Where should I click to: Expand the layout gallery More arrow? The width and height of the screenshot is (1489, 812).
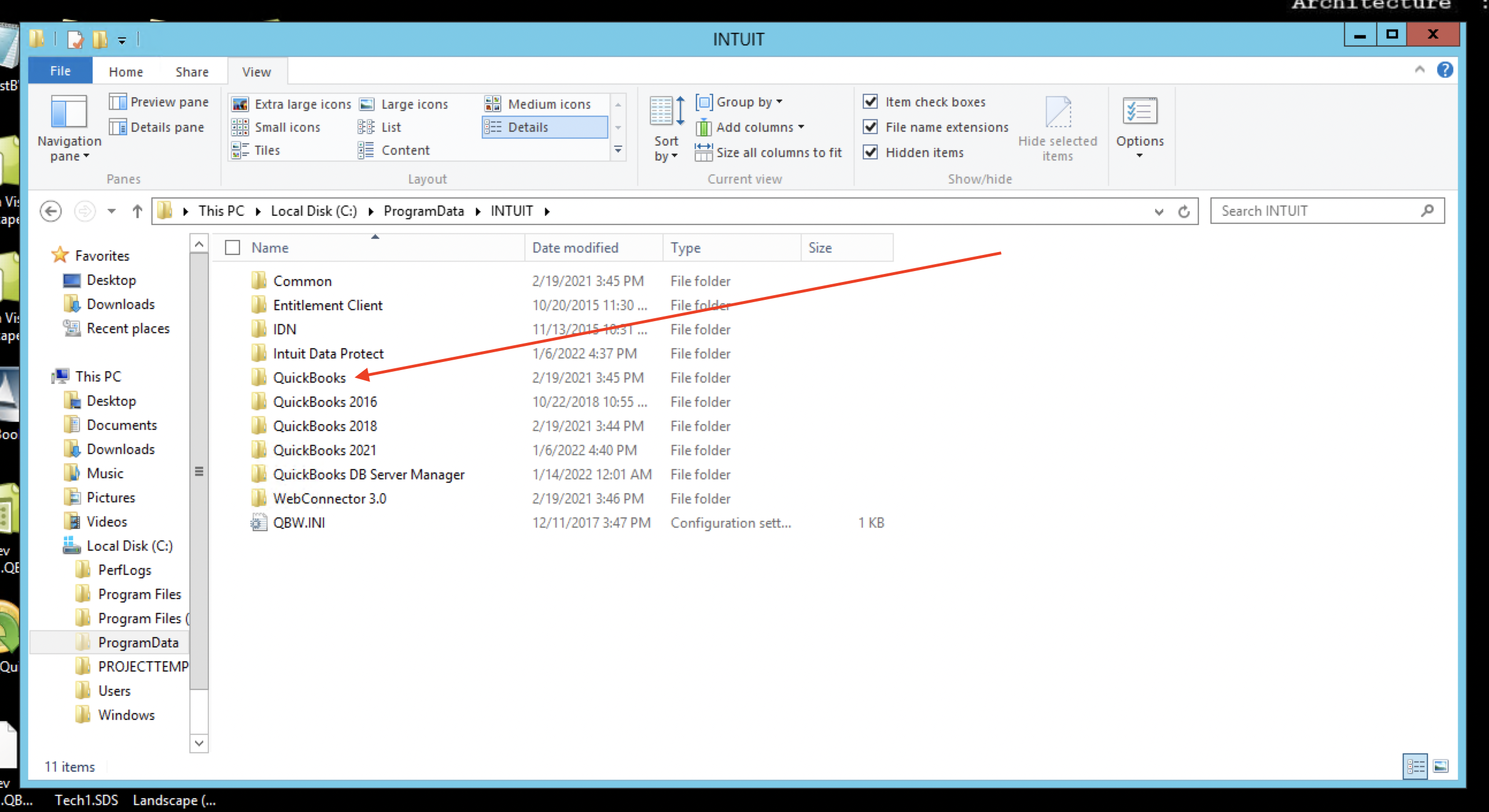[618, 150]
